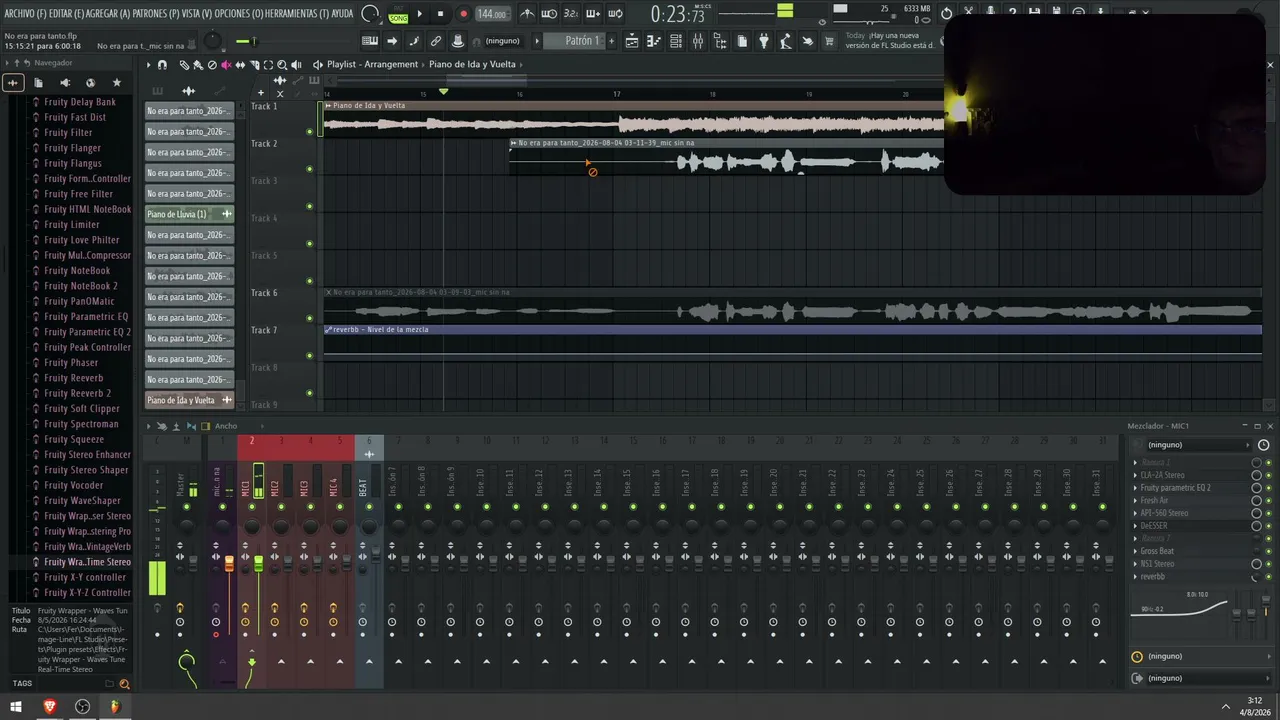Open EDITAR menu
Image resolution: width=1280 pixels, height=720 pixels.
65,14
